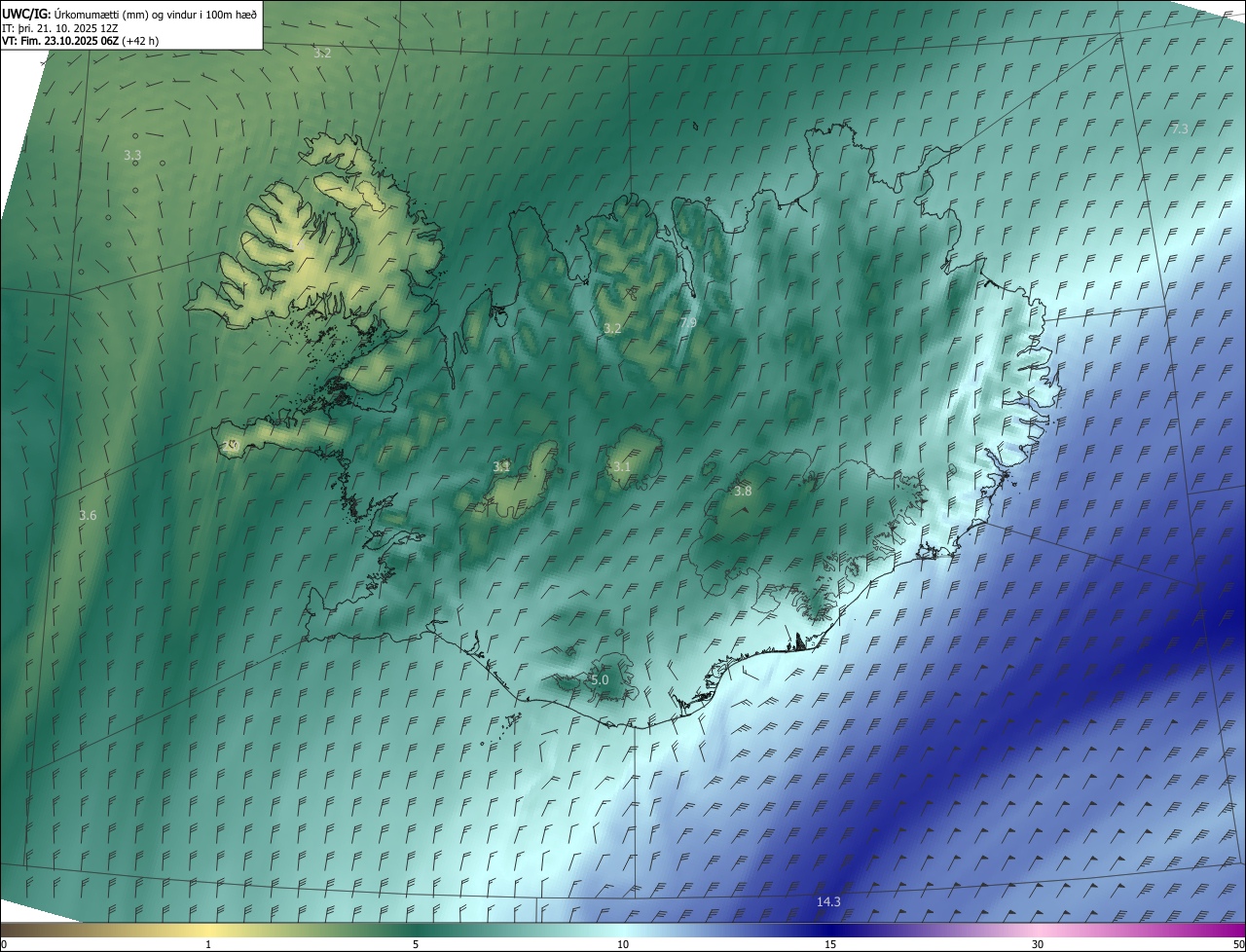This screenshot has width=1246, height=952.
Task: Click the 10 tick on the color scale
Action: point(623,944)
